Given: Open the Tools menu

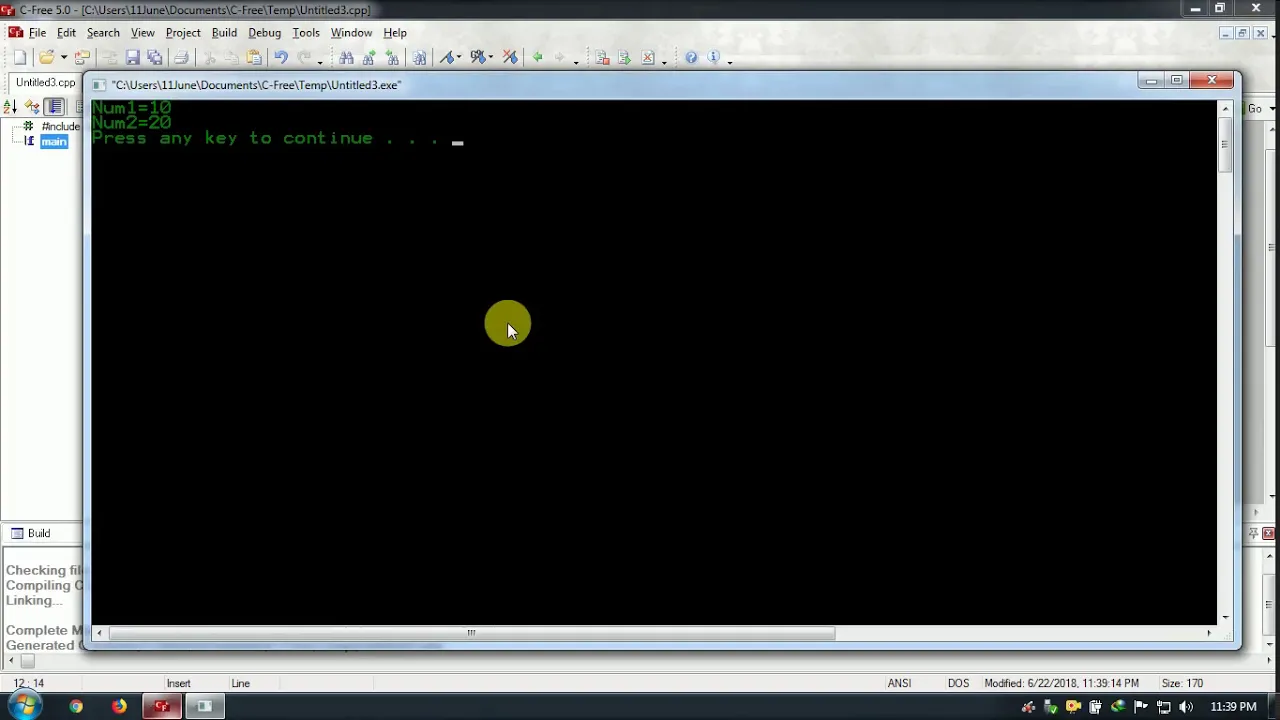Looking at the screenshot, I should coord(306,33).
